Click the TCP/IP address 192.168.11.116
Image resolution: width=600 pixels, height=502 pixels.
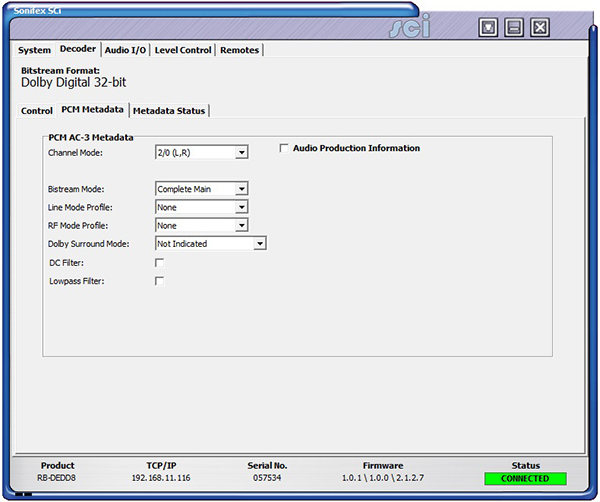161,478
